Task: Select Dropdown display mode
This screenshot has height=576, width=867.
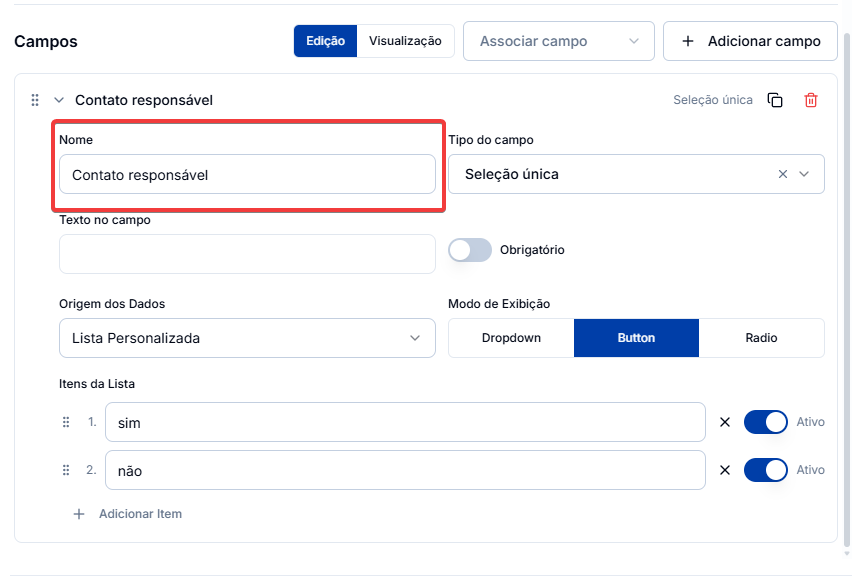Action: [x=511, y=338]
